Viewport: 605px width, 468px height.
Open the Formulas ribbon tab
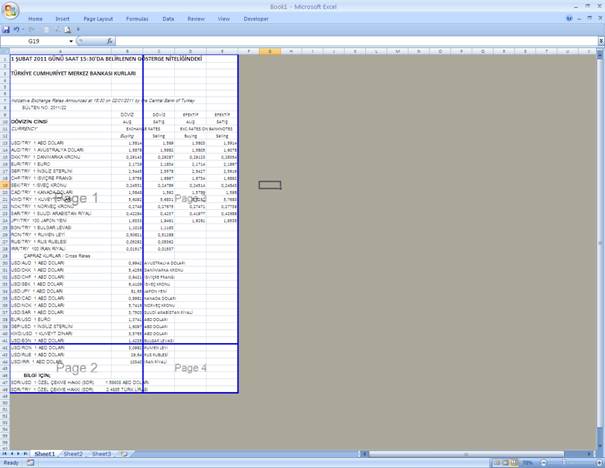coord(137,19)
